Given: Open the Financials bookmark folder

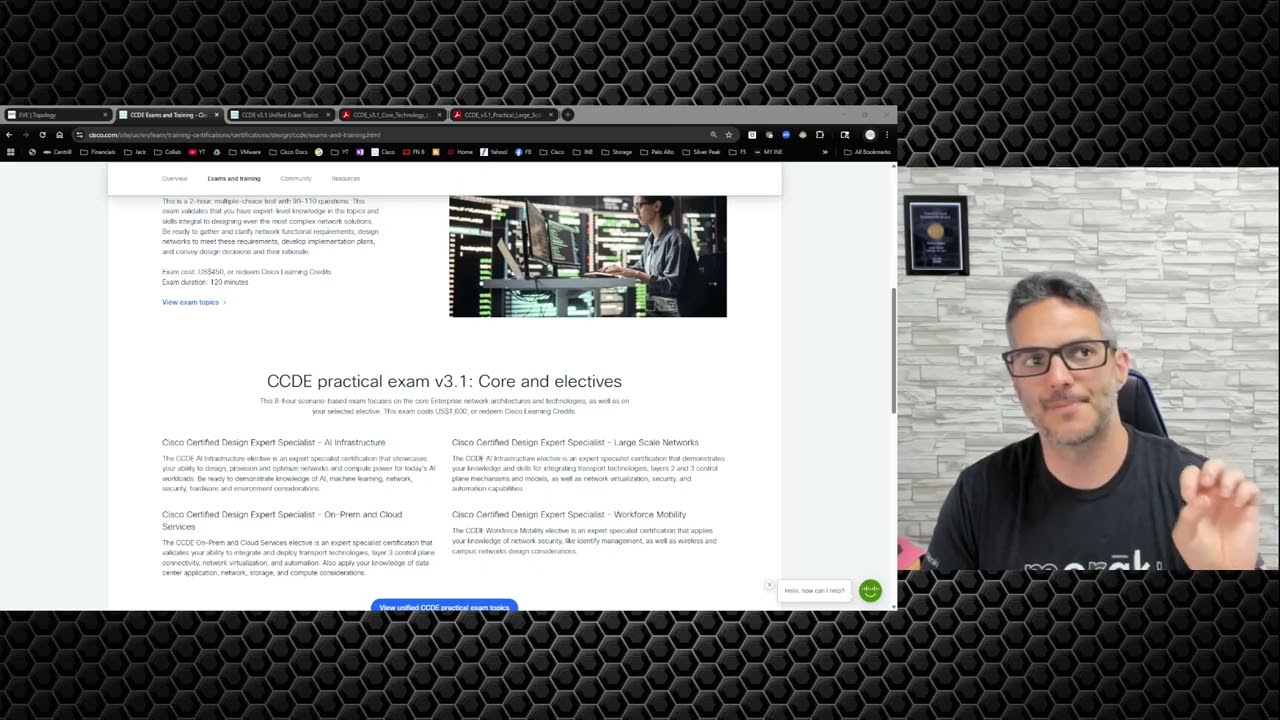Looking at the screenshot, I should point(98,152).
